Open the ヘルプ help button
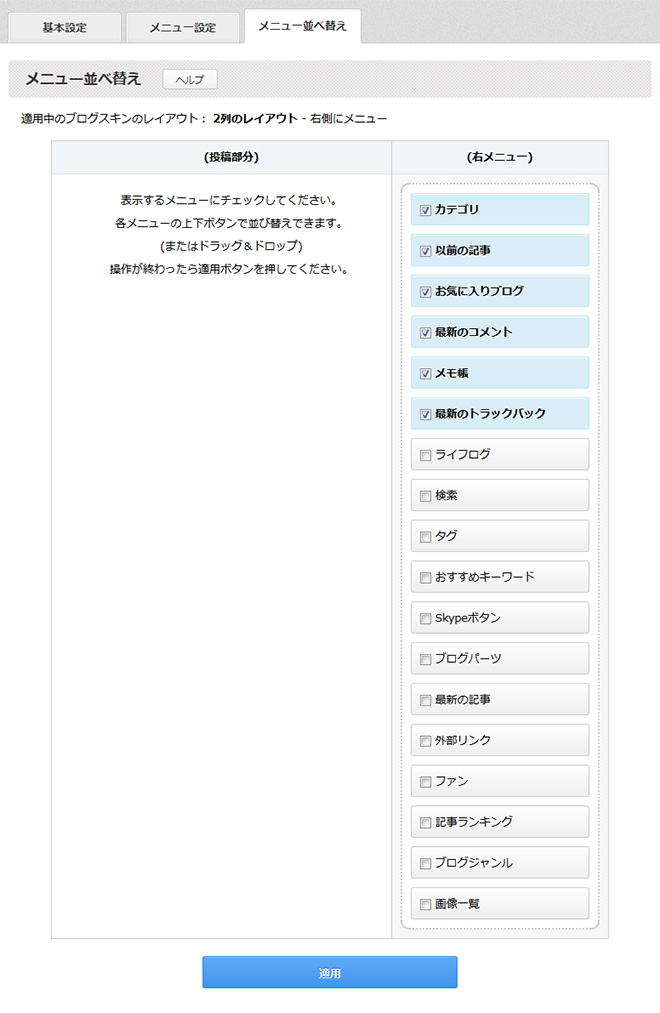This screenshot has height=1013, width=660. [190, 79]
